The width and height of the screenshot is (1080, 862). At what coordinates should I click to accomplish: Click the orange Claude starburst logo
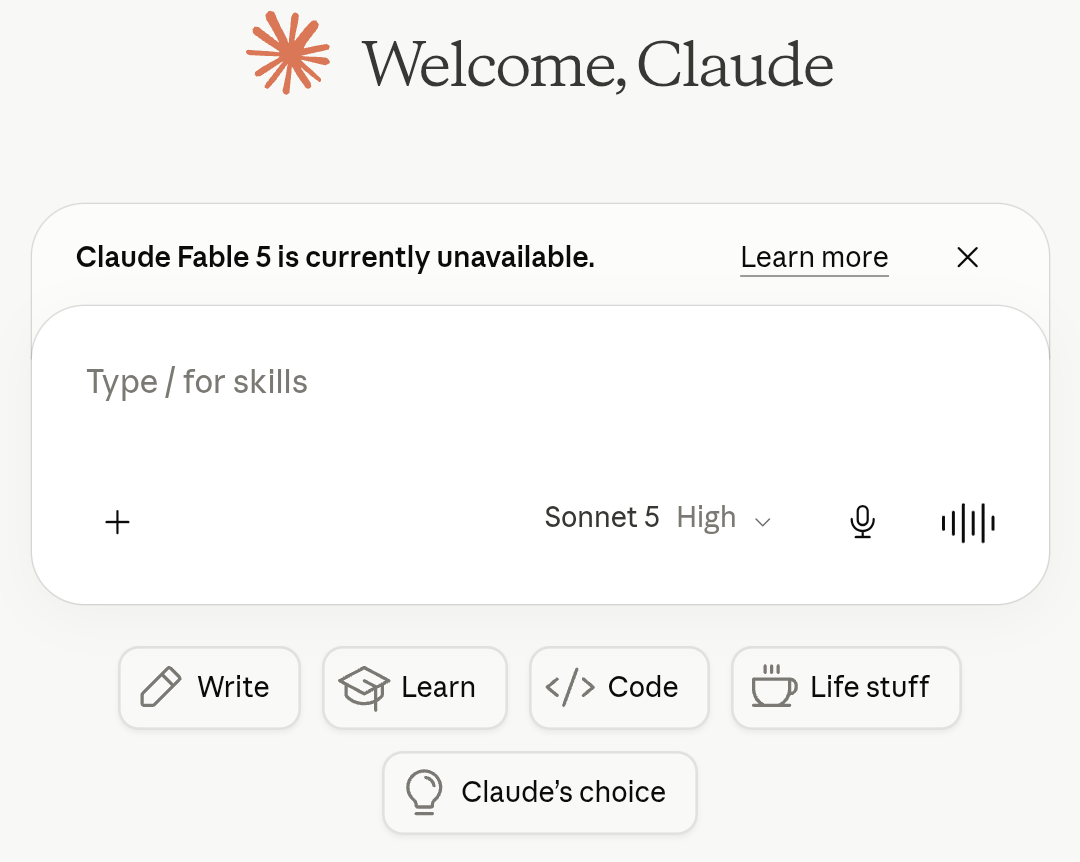[288, 52]
